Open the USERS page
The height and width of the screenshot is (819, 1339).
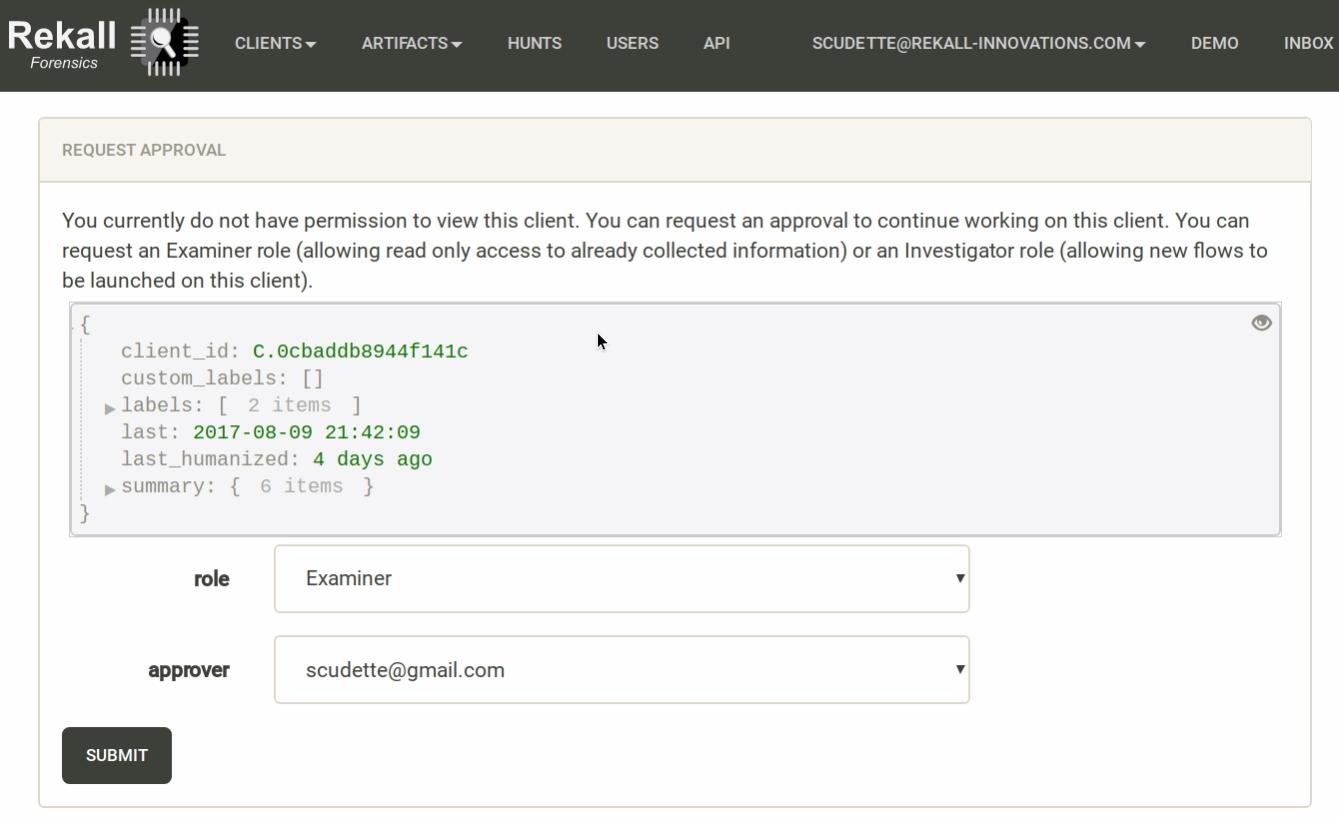click(x=632, y=43)
